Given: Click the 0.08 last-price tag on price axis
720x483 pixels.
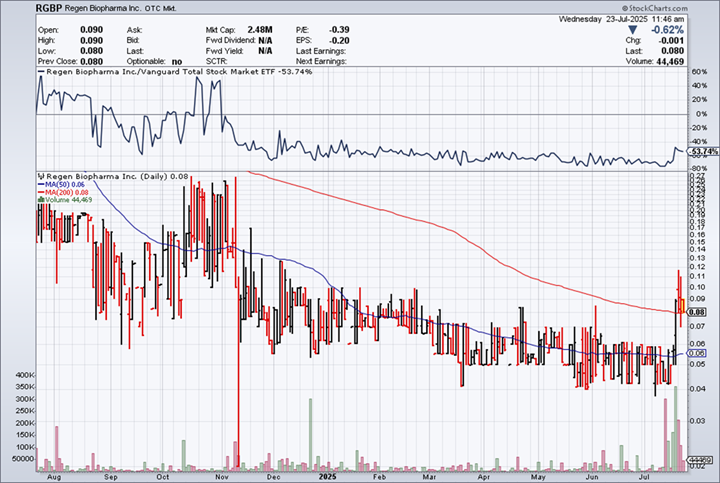Looking at the screenshot, I should pyautogui.click(x=698, y=312).
